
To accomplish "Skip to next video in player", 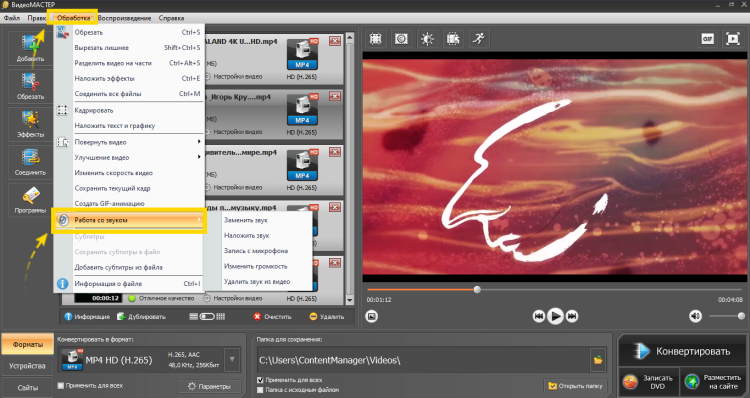I will tap(572, 316).
